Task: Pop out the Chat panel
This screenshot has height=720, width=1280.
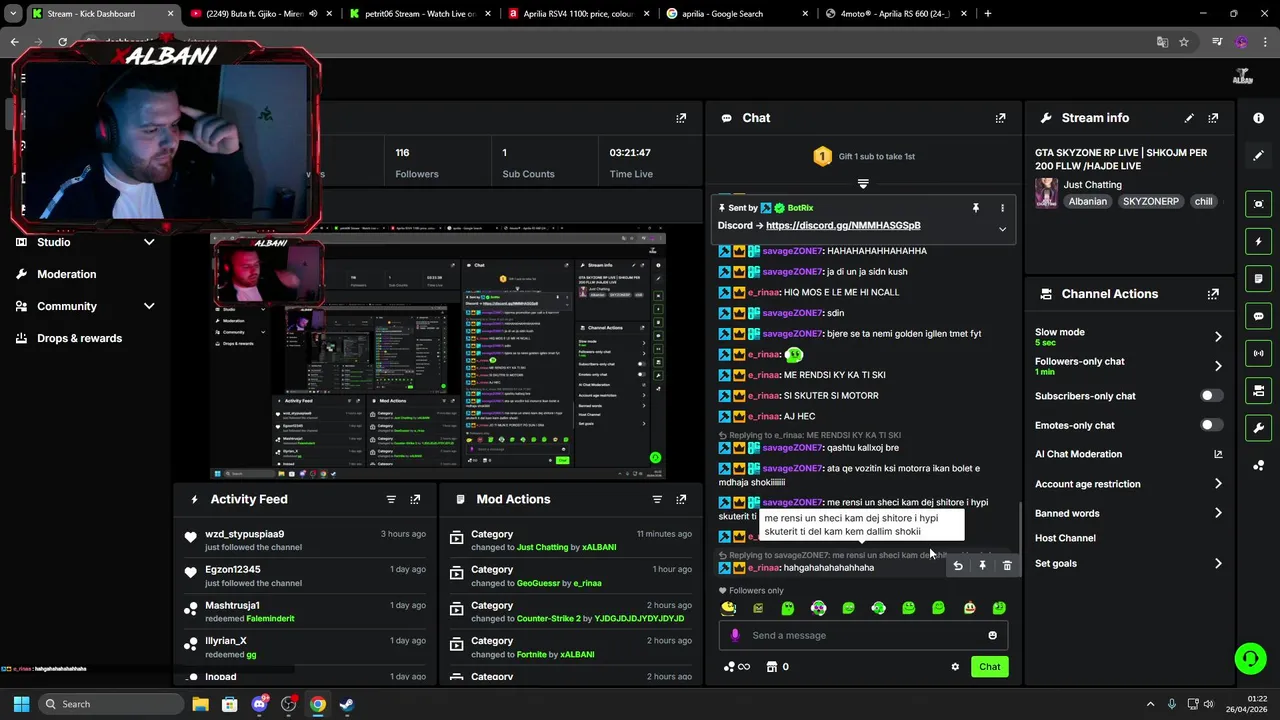Action: [x=1000, y=118]
